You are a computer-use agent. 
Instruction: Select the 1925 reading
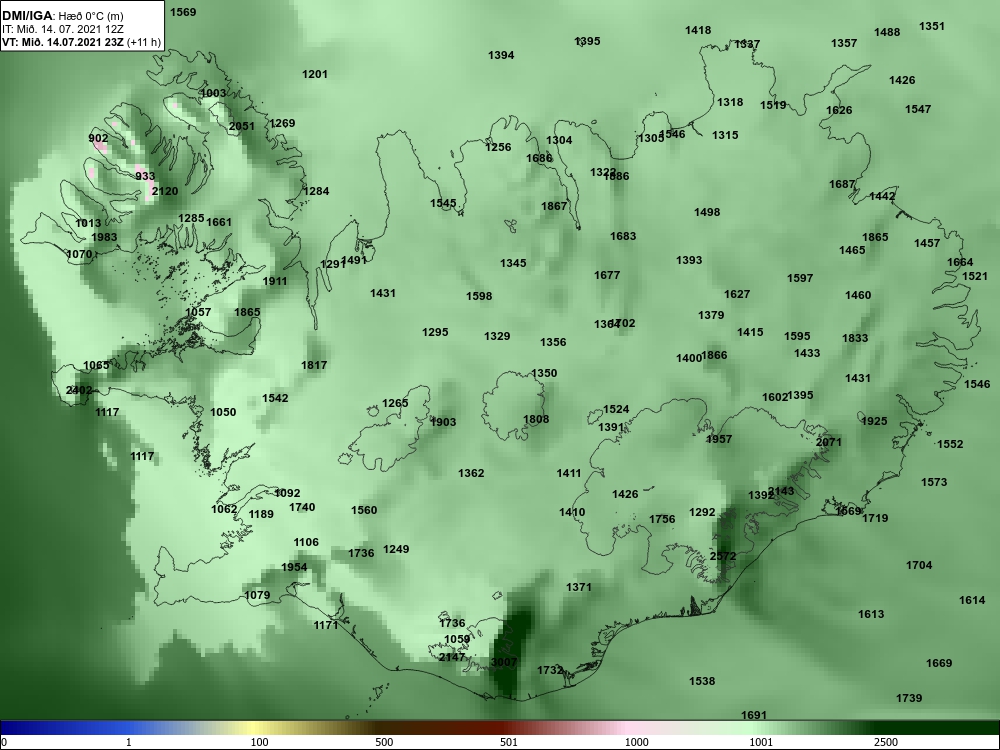[x=874, y=421]
